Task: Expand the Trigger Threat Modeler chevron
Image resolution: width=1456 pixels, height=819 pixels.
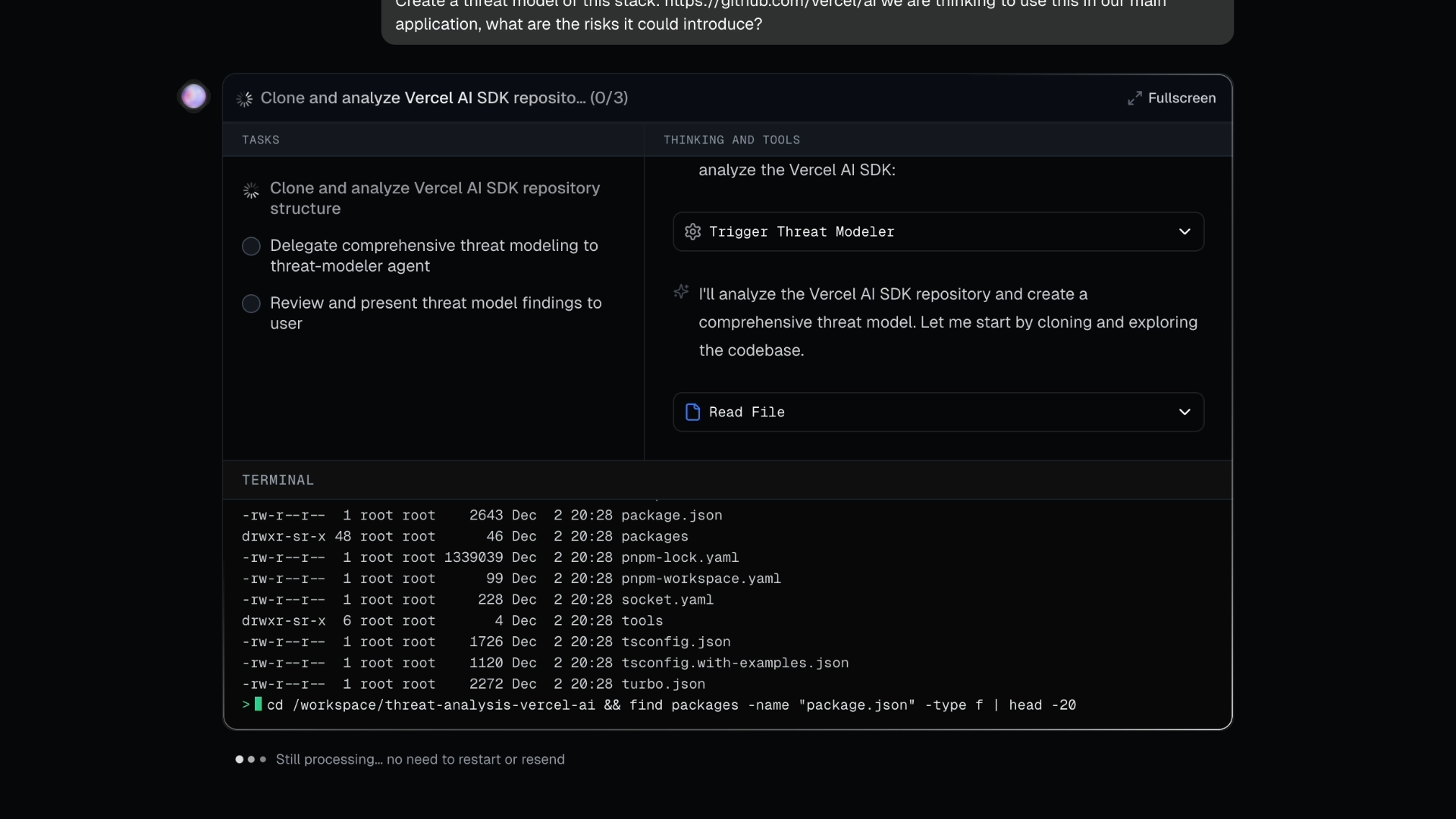Action: (x=1185, y=232)
